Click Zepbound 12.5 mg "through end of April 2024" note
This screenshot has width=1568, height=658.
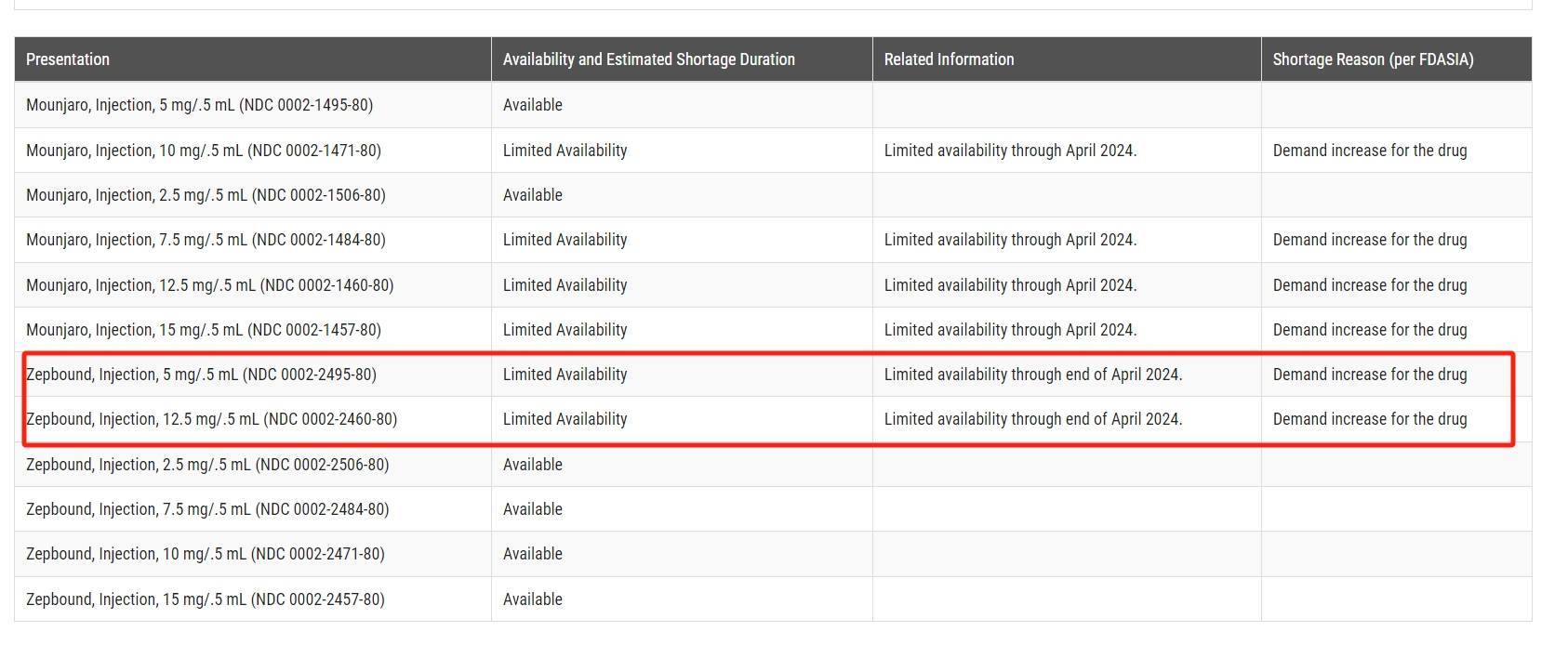[1032, 419]
